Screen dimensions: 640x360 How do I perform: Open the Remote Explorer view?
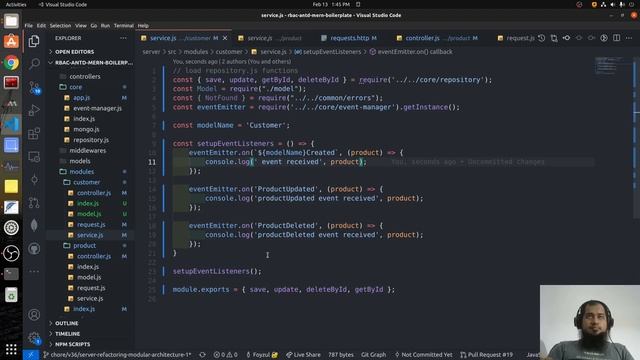[x=34, y=157]
